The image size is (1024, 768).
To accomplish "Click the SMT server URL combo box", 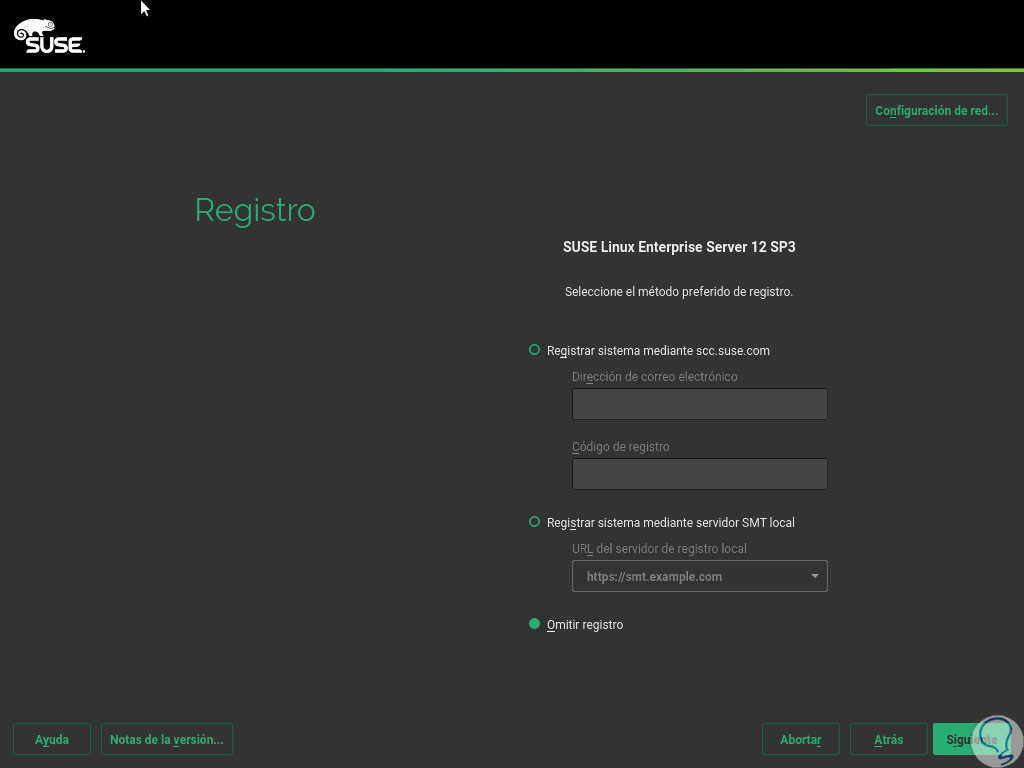I will pos(699,576).
